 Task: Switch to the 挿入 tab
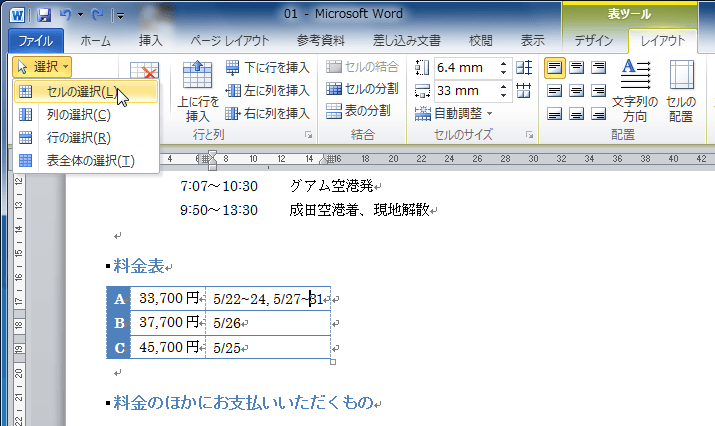(x=150, y=41)
